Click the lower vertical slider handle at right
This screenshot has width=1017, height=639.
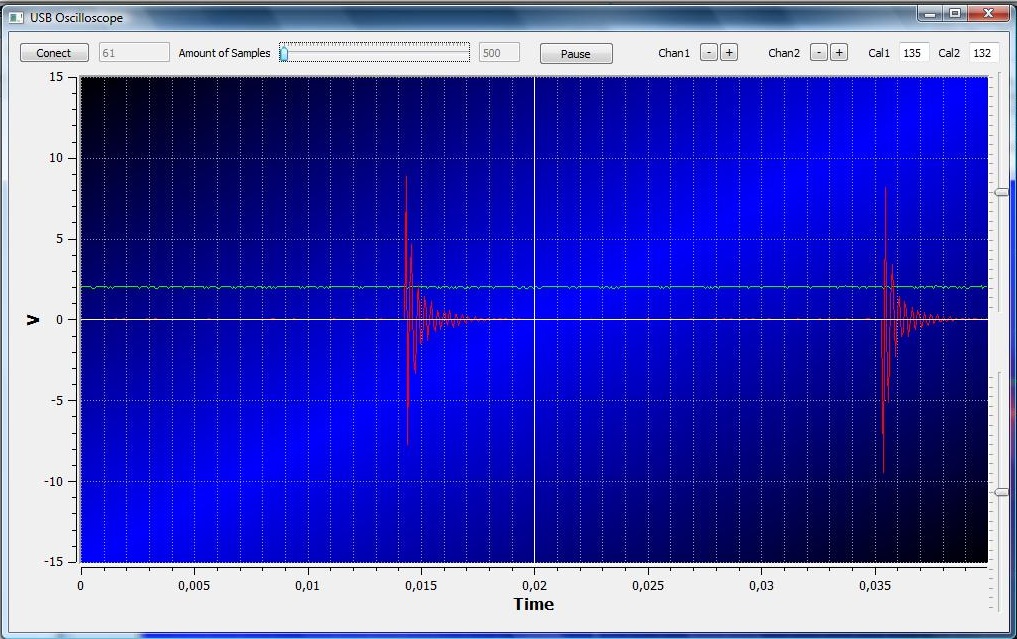(1002, 492)
